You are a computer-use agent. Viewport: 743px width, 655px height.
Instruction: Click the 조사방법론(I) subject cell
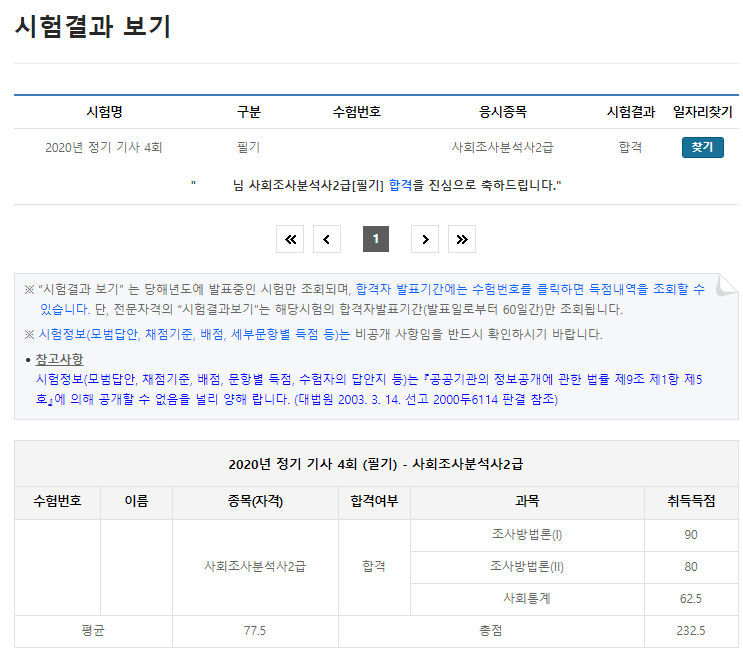coord(527,535)
